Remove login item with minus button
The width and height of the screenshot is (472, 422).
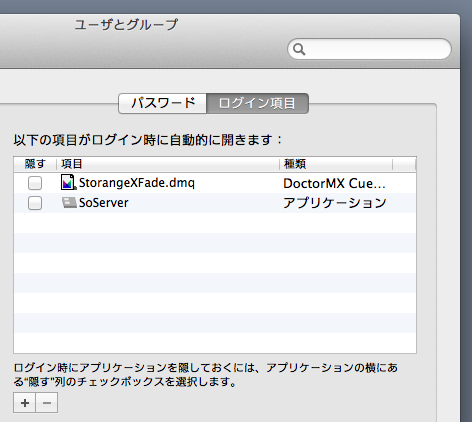[x=47, y=403]
